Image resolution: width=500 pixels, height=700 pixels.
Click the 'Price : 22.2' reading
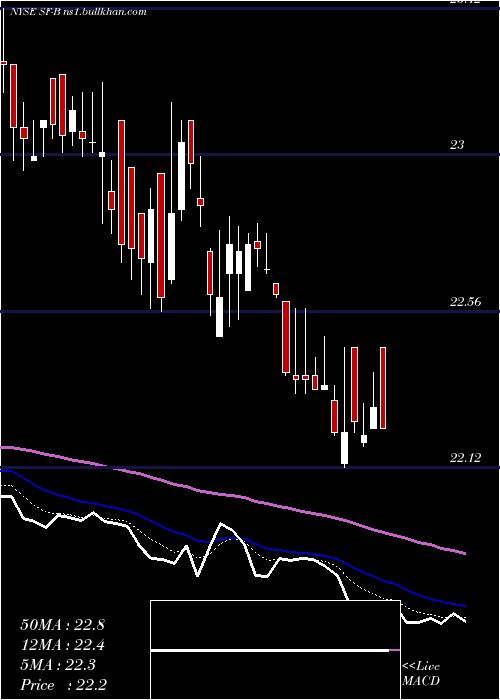[63, 685]
